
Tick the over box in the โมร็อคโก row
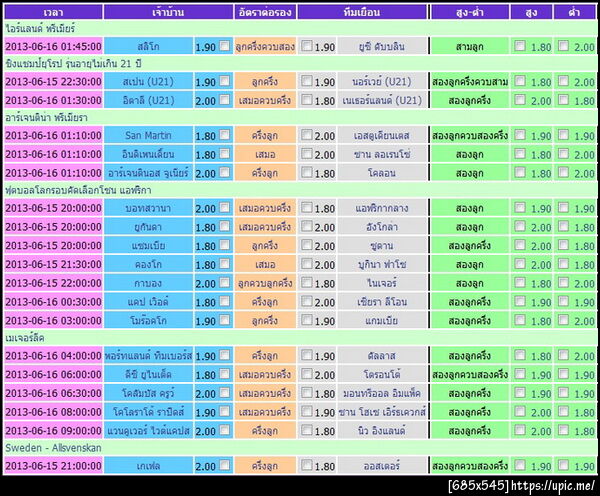(520, 320)
